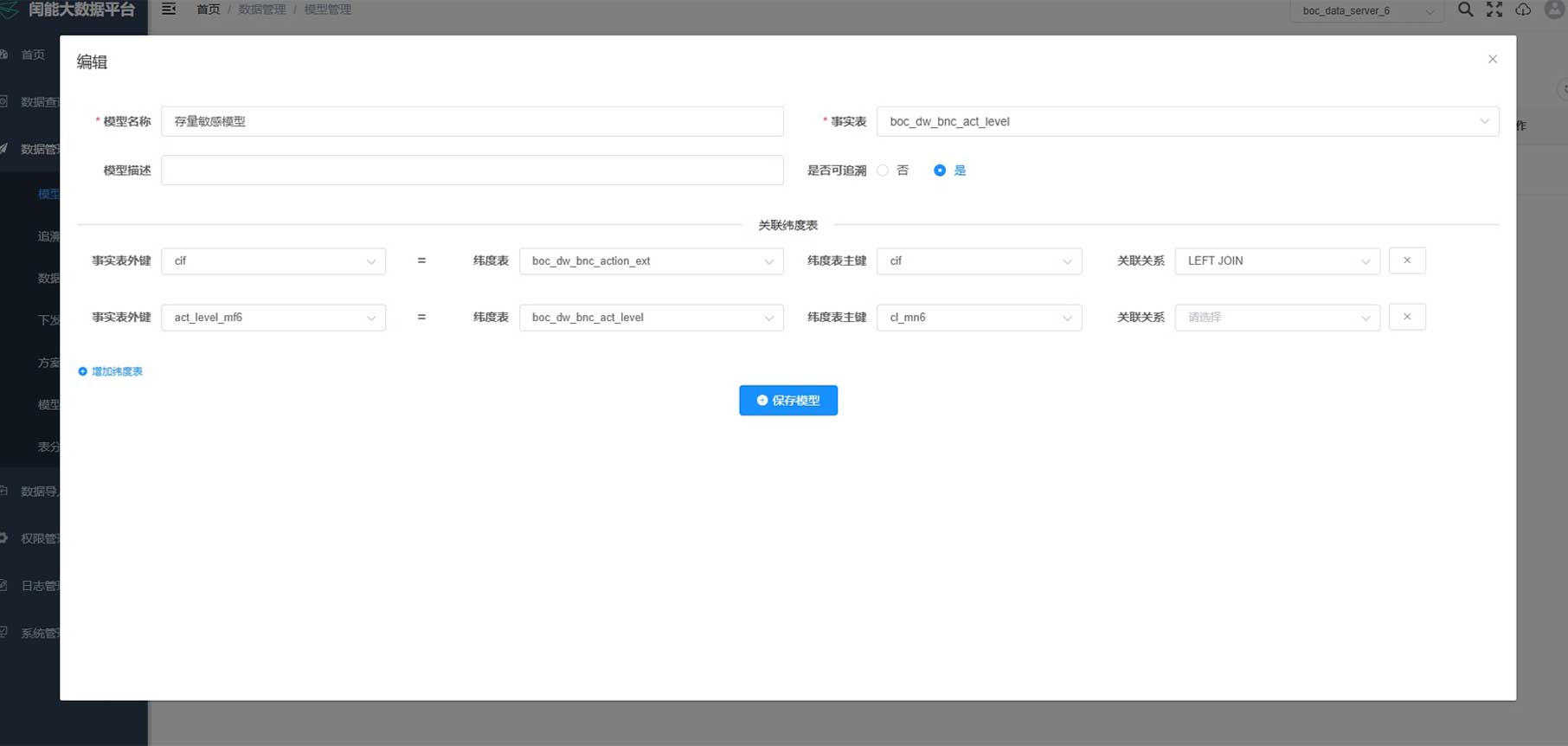This screenshot has height=746, width=1568.
Task: Remove the first dimension table row
Action: point(1406,260)
